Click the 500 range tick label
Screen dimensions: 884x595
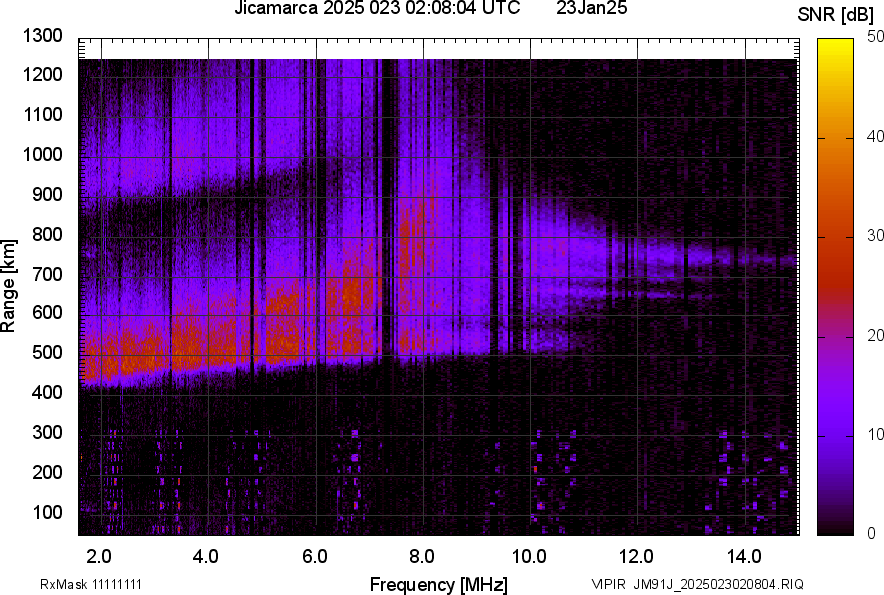coord(46,353)
